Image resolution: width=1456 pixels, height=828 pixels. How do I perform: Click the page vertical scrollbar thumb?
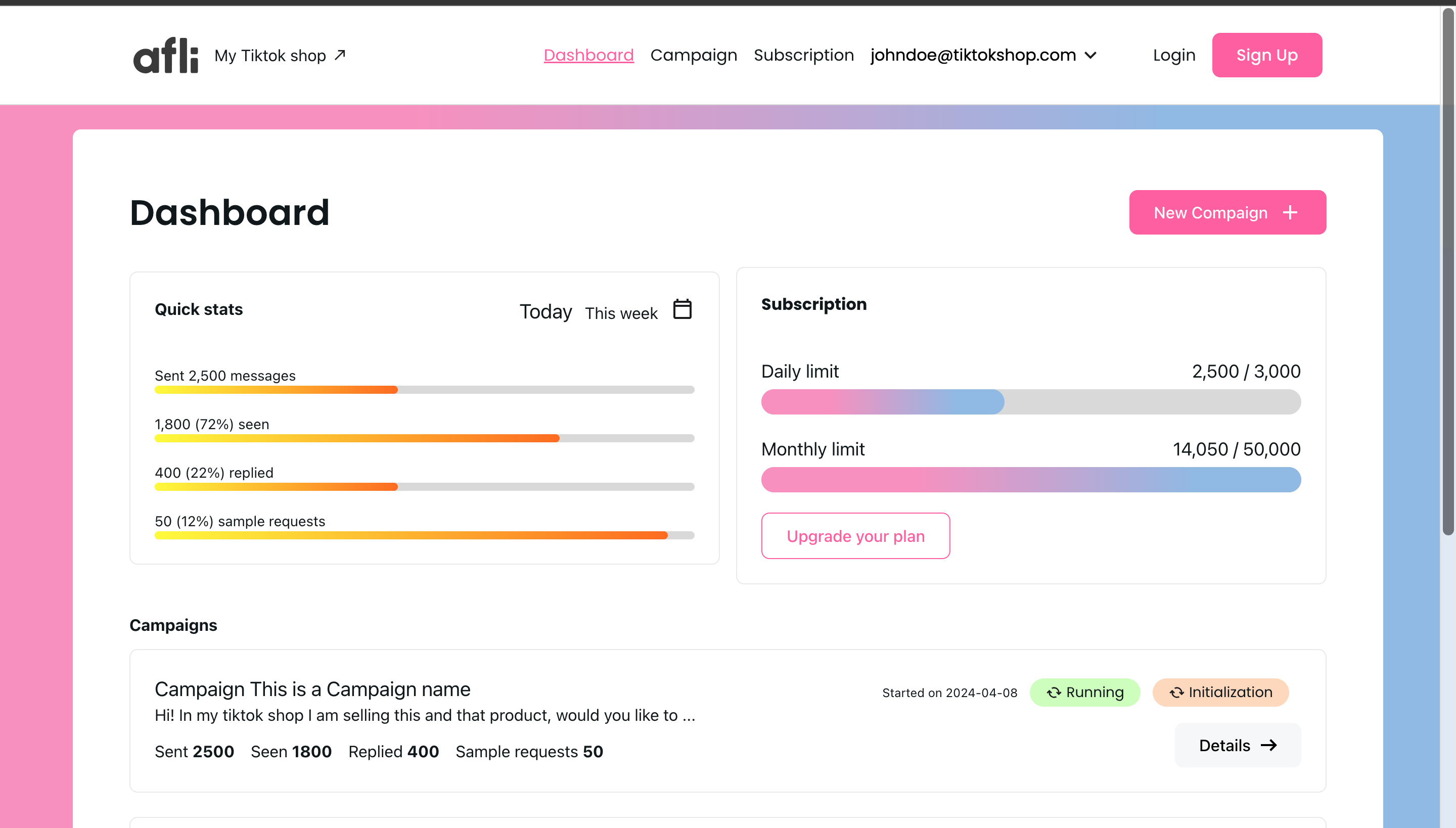[1448, 272]
